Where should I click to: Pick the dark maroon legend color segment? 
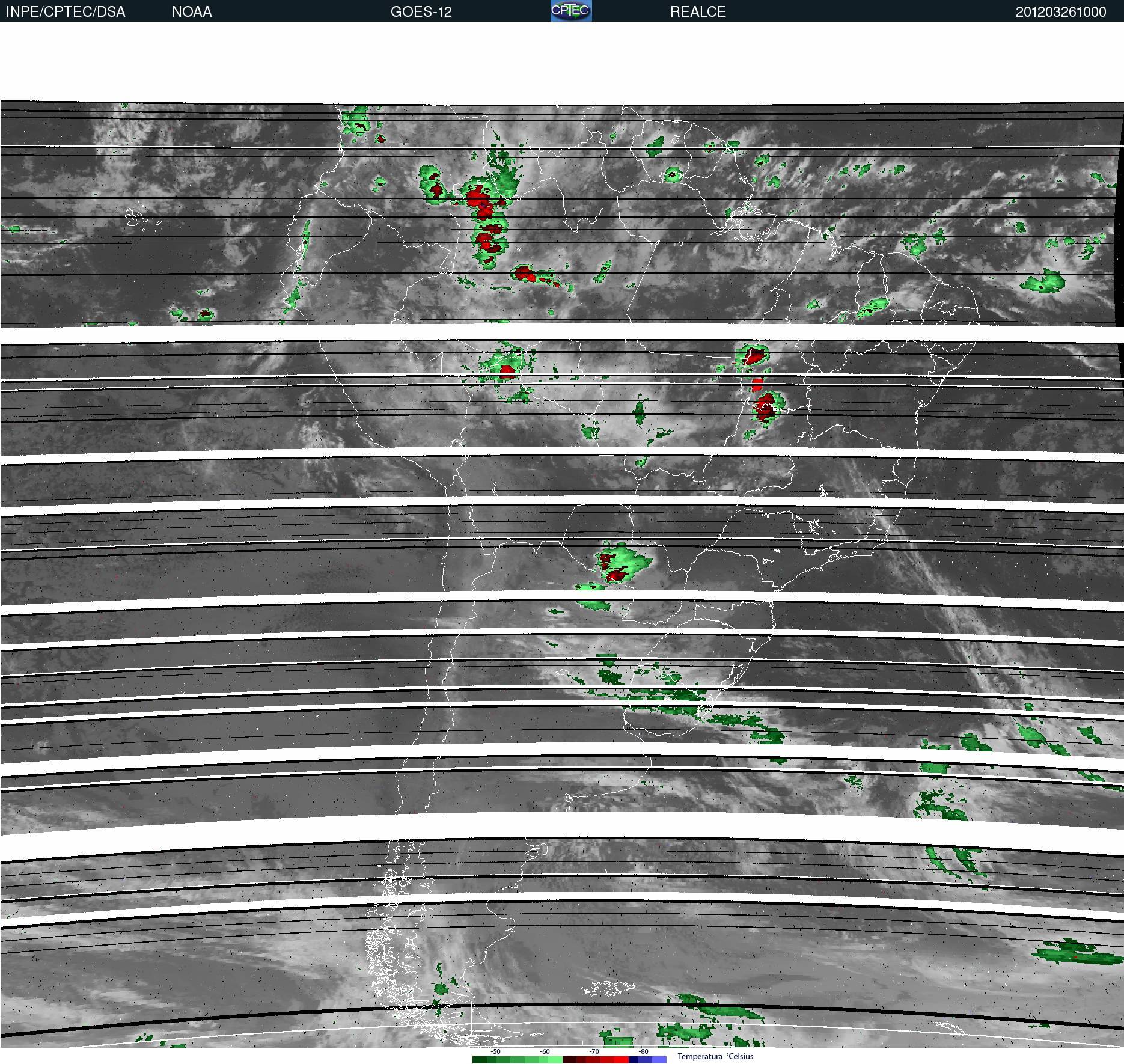(570, 1060)
